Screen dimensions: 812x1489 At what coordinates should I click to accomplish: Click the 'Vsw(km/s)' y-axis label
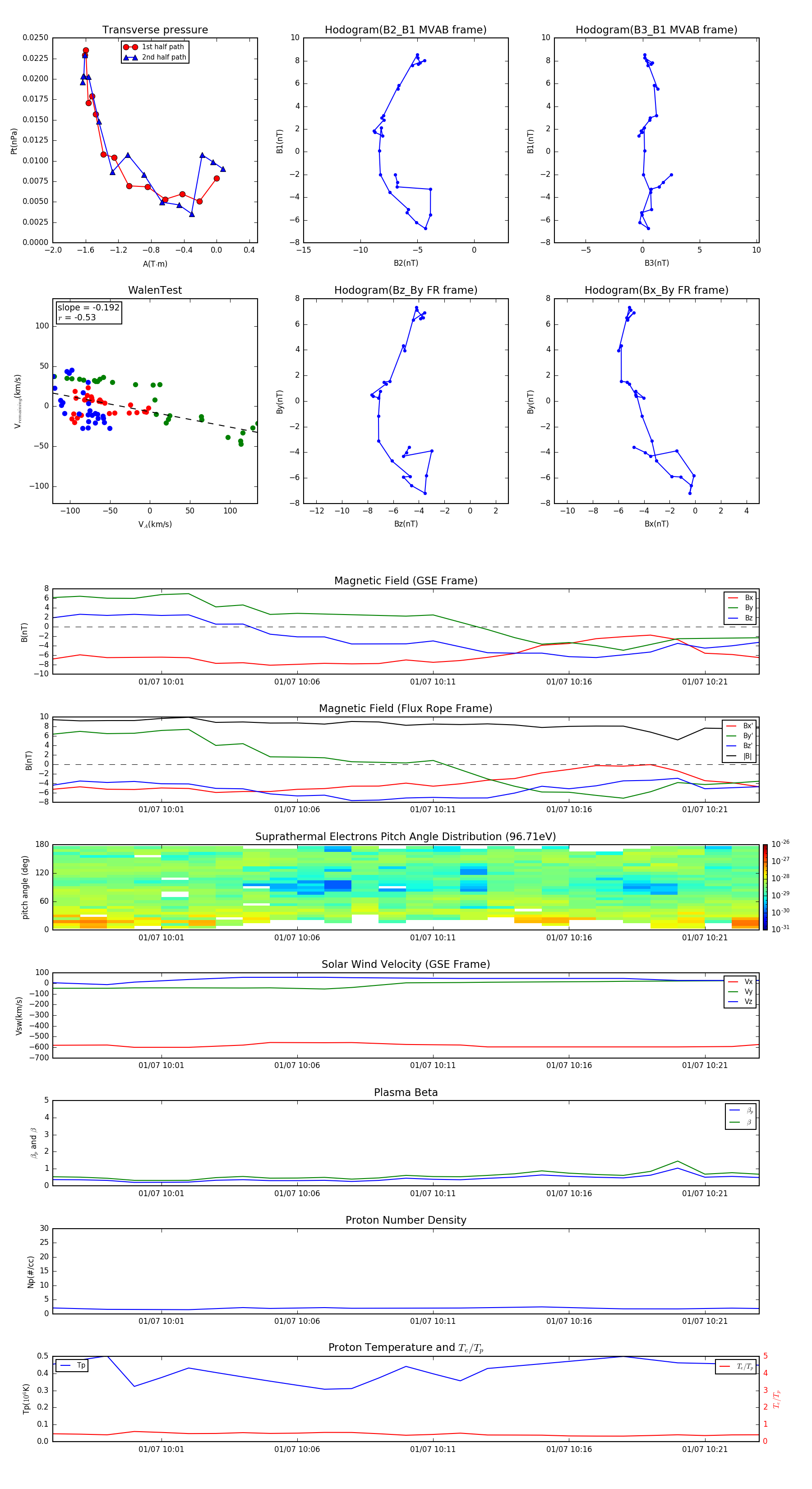click(18, 1016)
